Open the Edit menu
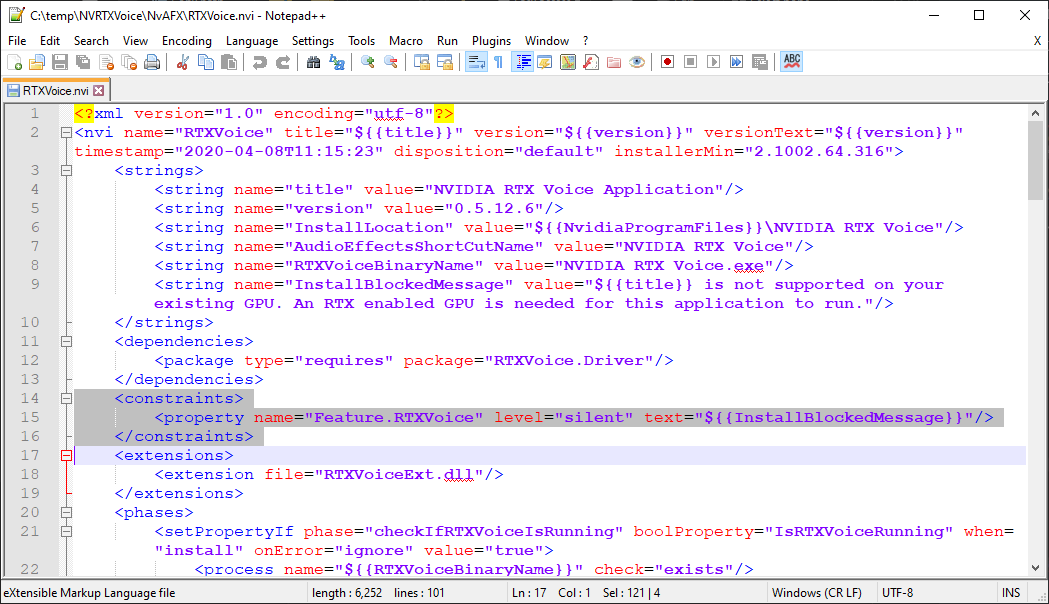1049x604 pixels. [x=50, y=41]
